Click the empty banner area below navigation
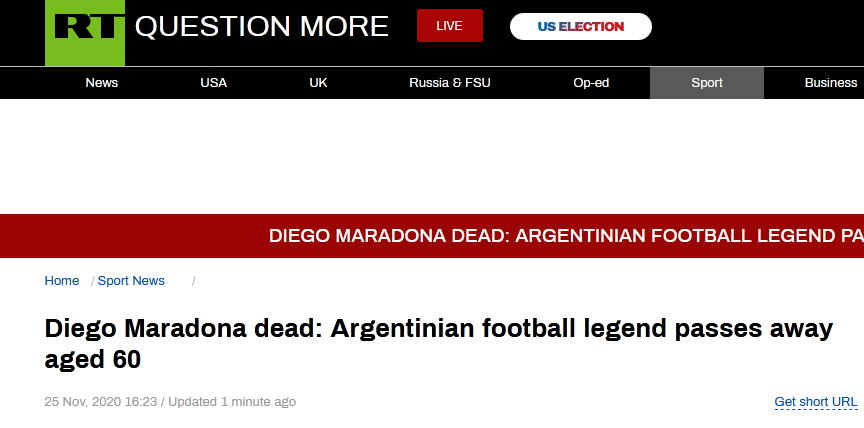Viewport: 864px width, 428px height. click(432, 157)
